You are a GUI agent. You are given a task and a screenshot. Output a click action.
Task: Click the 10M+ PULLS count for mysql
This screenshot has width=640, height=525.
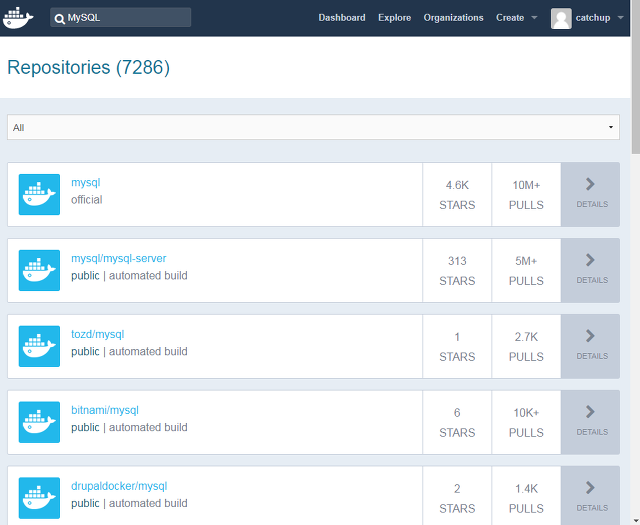(526, 194)
